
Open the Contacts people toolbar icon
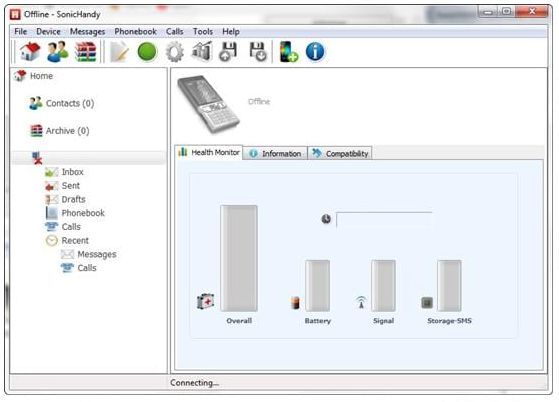pos(57,52)
